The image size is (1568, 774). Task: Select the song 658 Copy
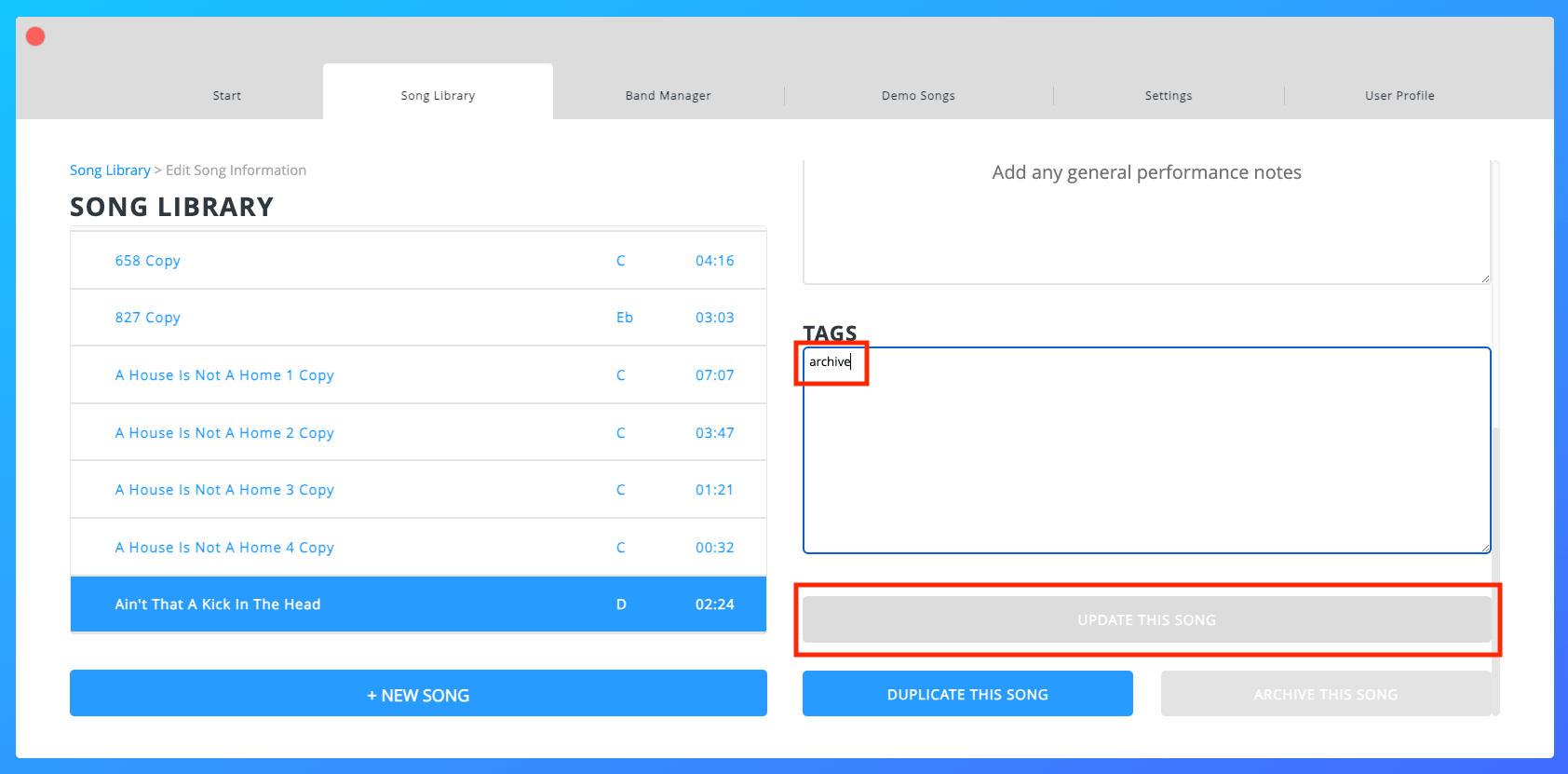coord(148,261)
